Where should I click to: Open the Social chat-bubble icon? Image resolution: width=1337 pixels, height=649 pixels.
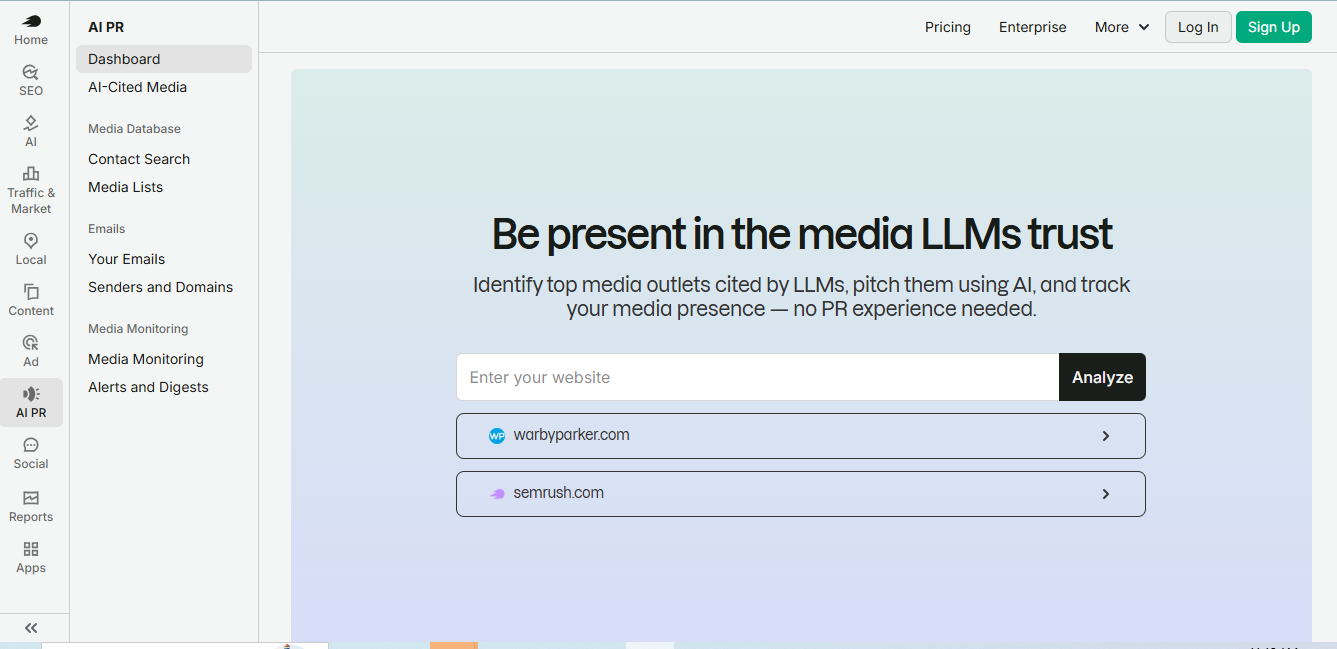pyautogui.click(x=31, y=445)
